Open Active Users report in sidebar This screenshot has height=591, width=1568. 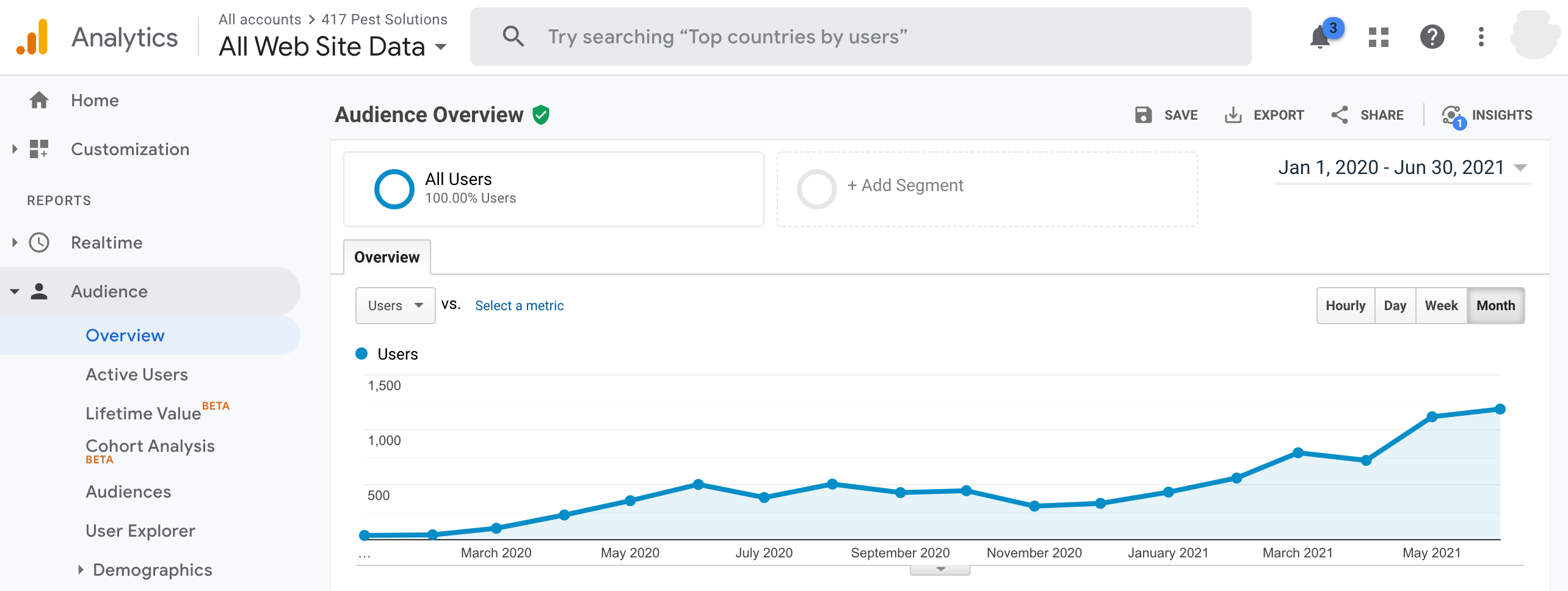[x=137, y=374]
